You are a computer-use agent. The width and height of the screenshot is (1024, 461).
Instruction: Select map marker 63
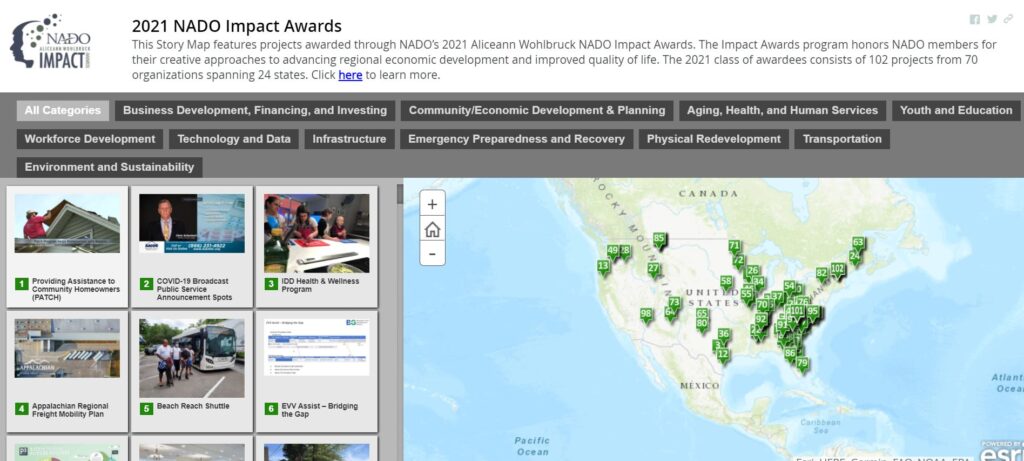point(858,244)
